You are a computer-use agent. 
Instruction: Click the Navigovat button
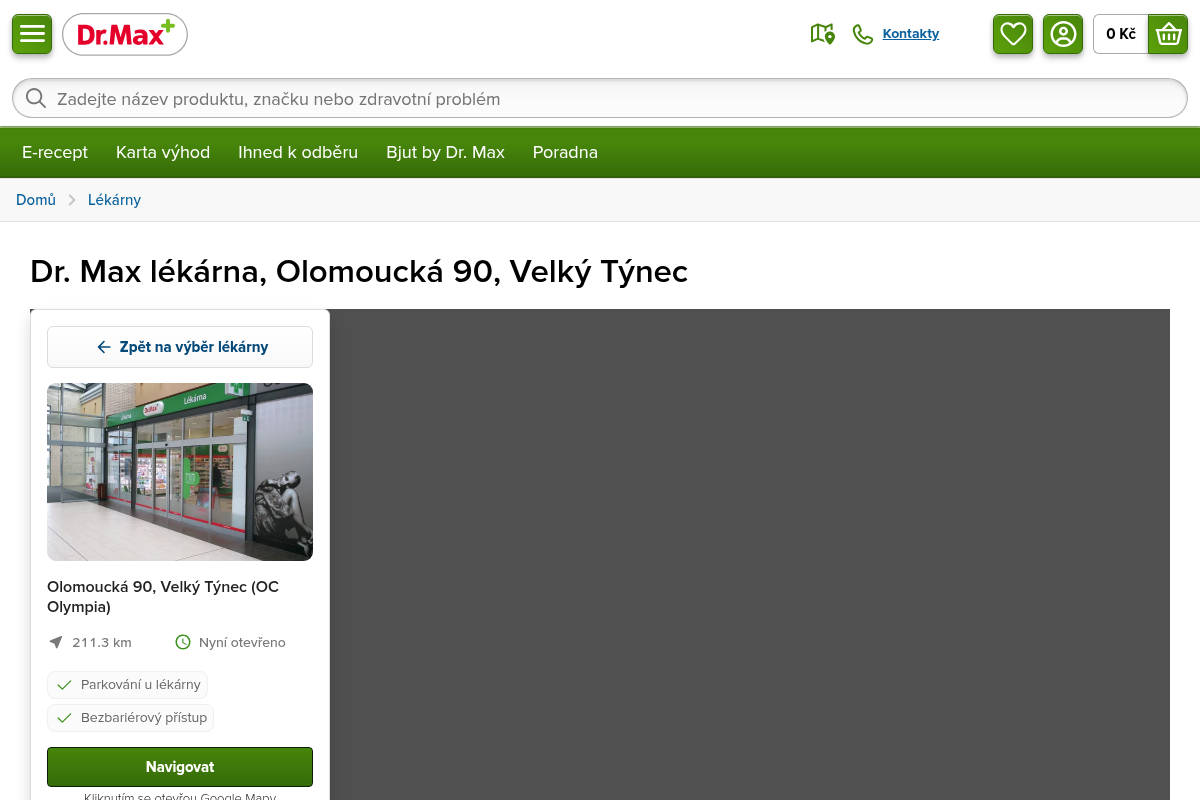tap(180, 767)
